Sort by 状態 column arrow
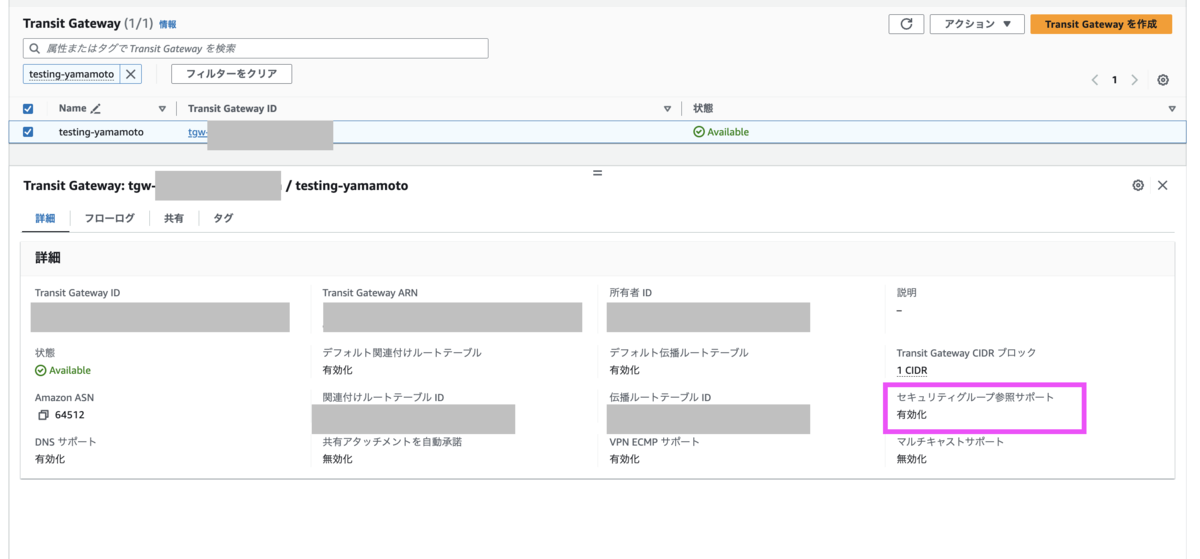The image size is (1200, 559). pos(1172,108)
